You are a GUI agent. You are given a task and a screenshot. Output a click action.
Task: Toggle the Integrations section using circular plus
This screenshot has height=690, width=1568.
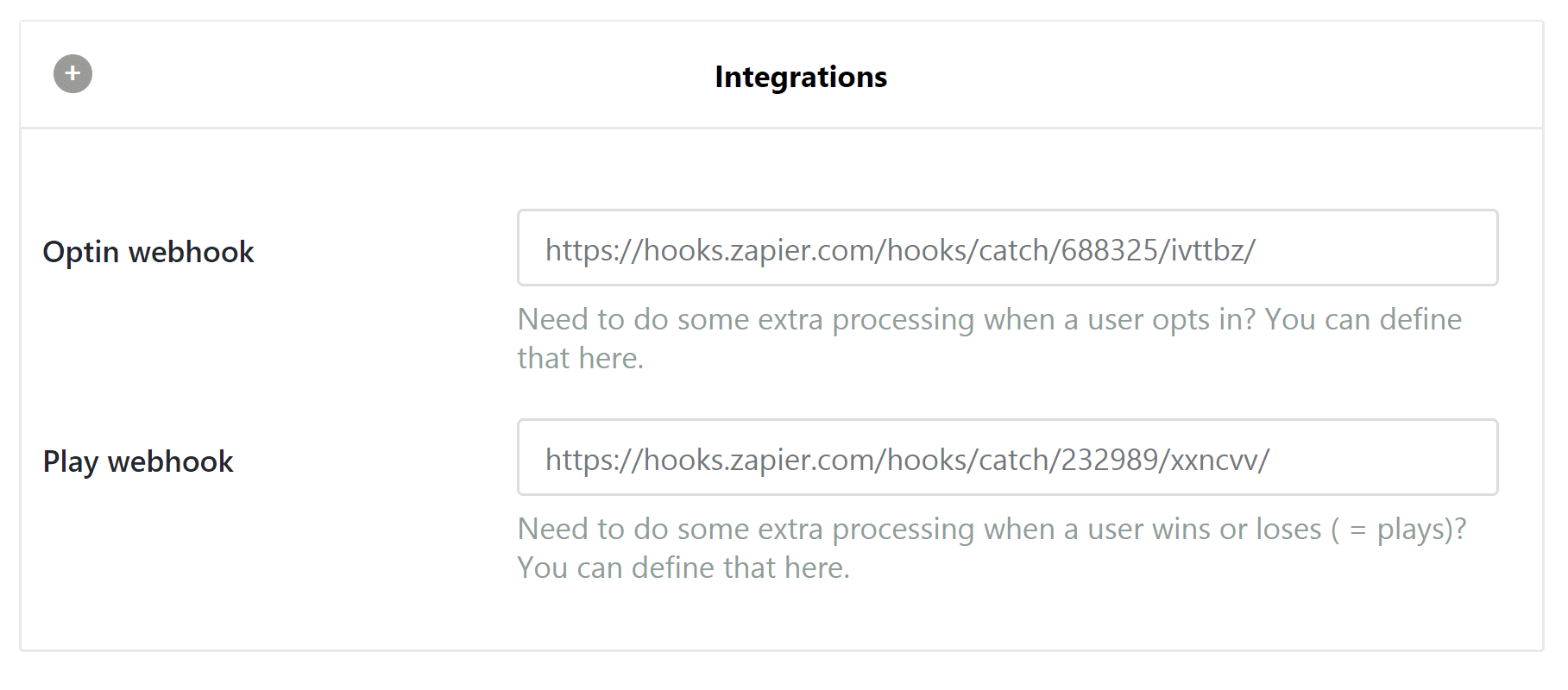click(x=72, y=74)
